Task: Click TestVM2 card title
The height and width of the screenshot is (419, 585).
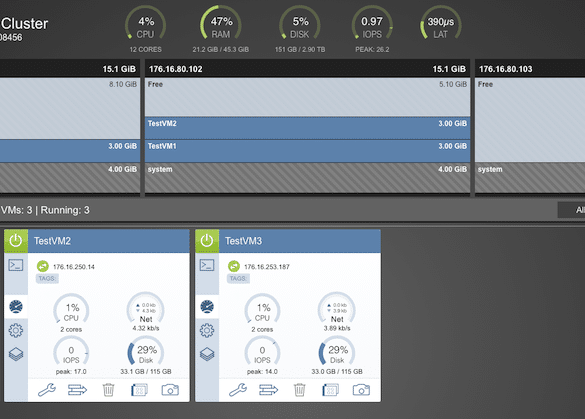Action: coord(52,241)
